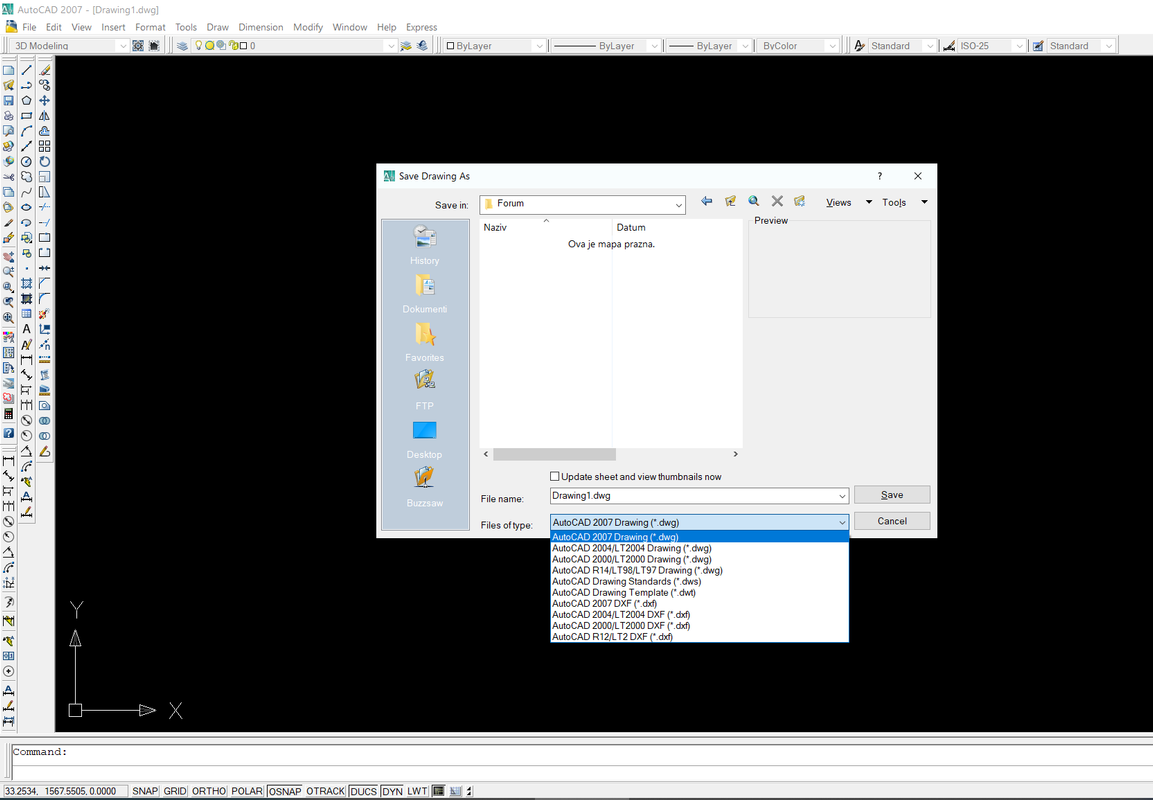This screenshot has height=800, width=1153.
Task: Check Update sheet and view thumbnails now
Action: [x=555, y=476]
